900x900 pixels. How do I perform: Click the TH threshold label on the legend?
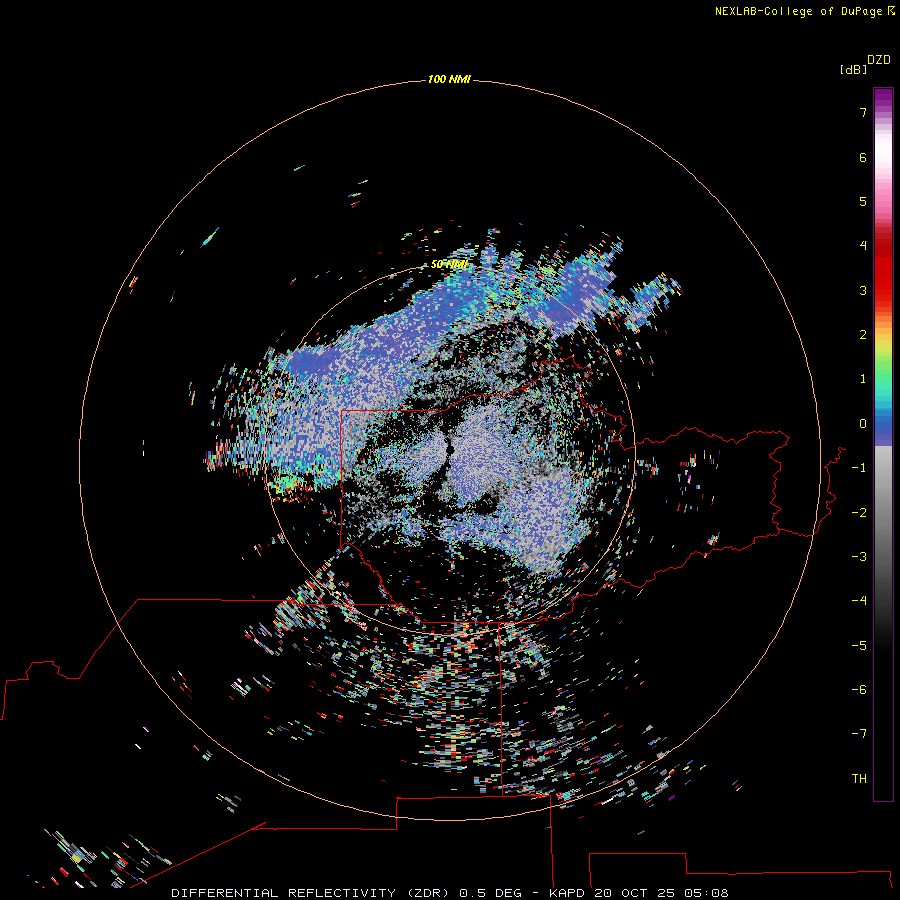(x=859, y=779)
